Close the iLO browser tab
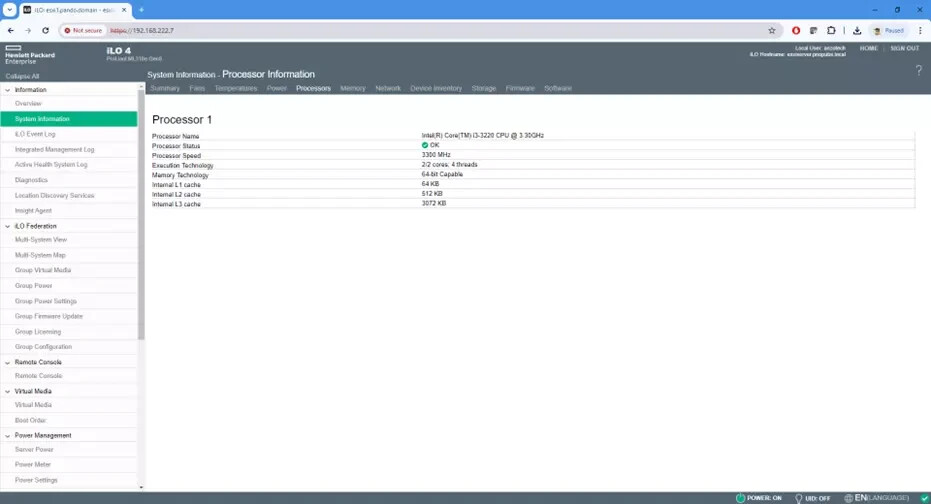This screenshot has height=504, width=931. tap(124, 10)
